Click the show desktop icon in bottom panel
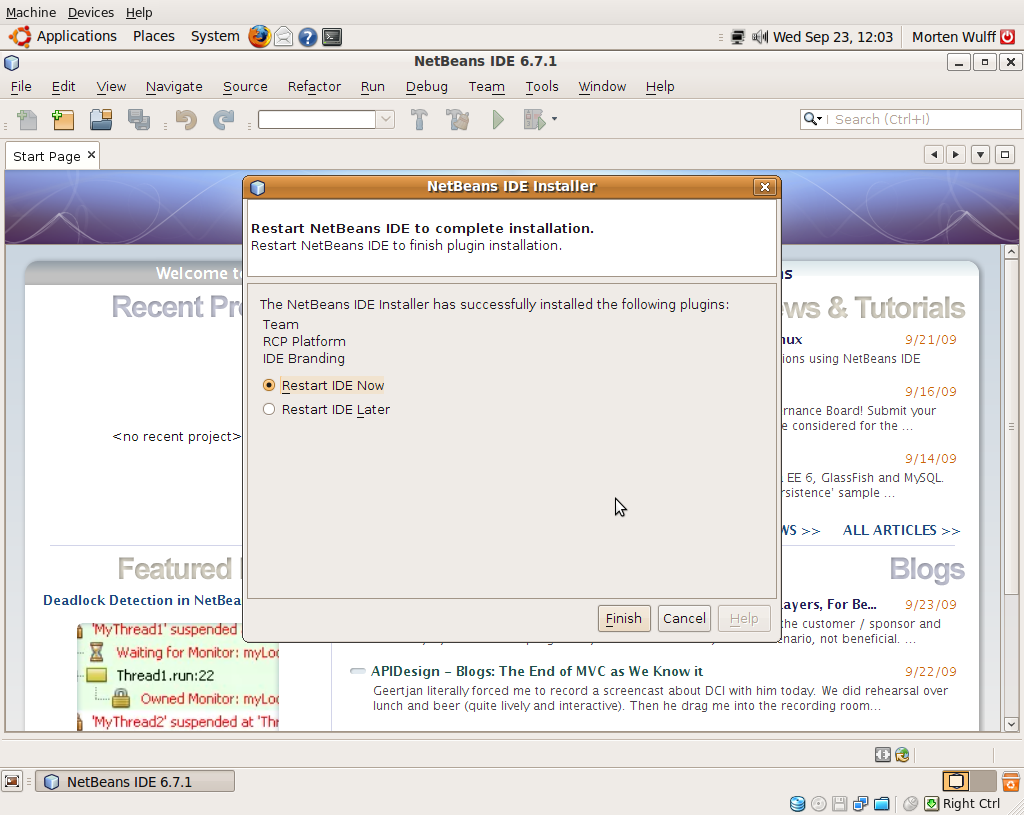1024x815 pixels. tap(12, 781)
